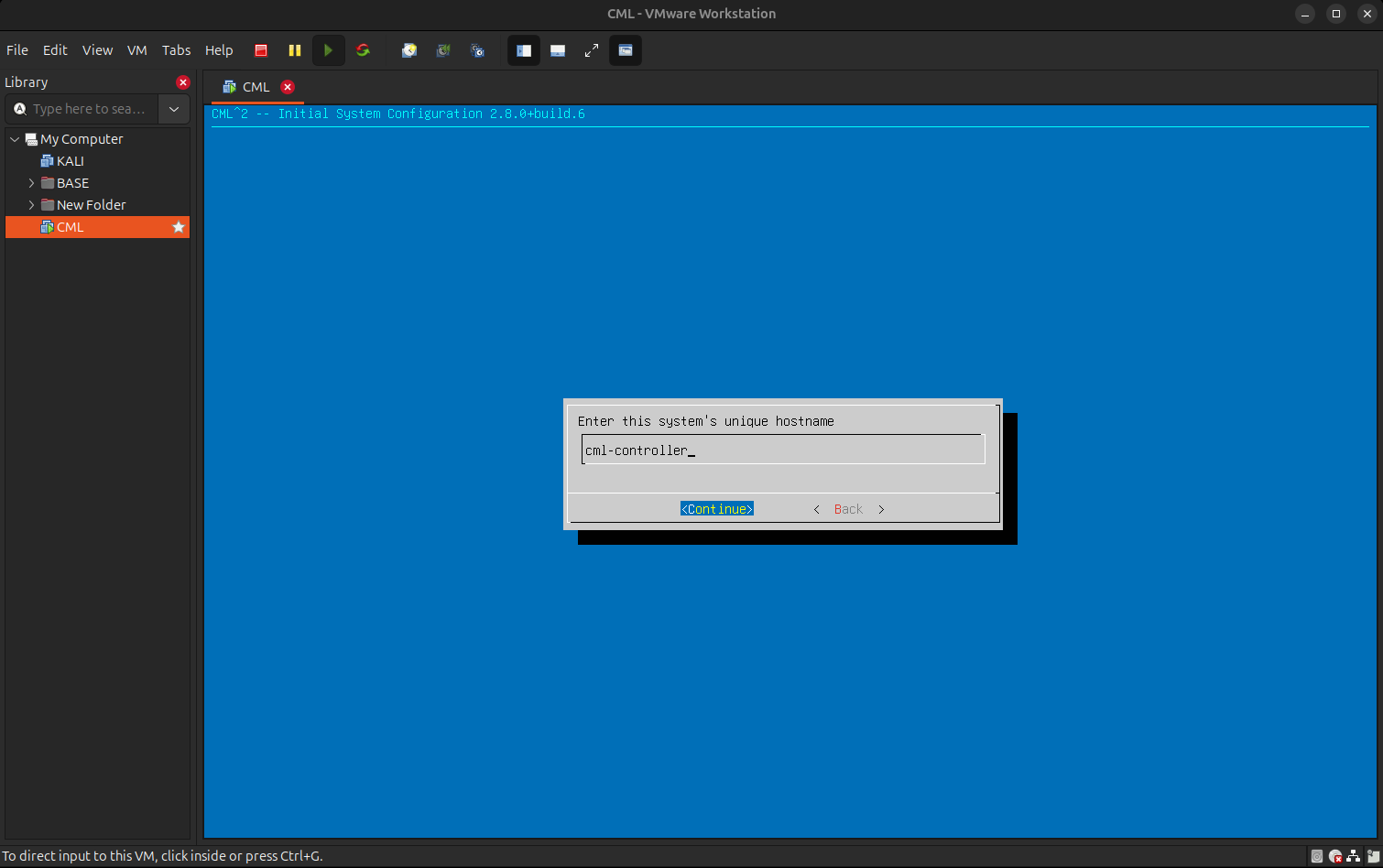Click the hostname input field
1383x868 pixels.
coord(783,450)
